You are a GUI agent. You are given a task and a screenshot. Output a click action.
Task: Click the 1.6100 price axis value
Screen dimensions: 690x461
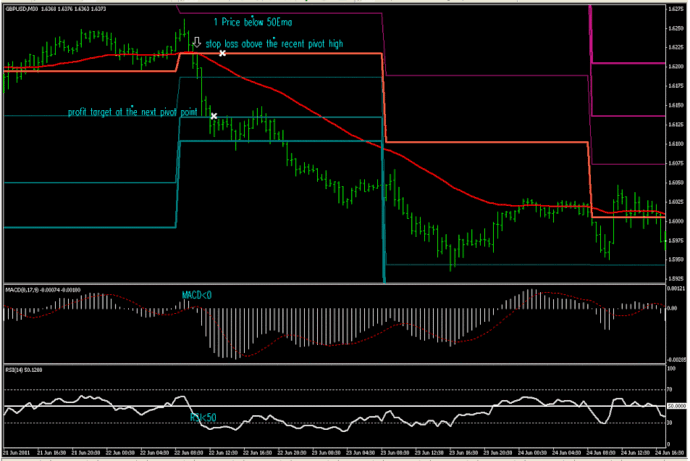point(675,144)
